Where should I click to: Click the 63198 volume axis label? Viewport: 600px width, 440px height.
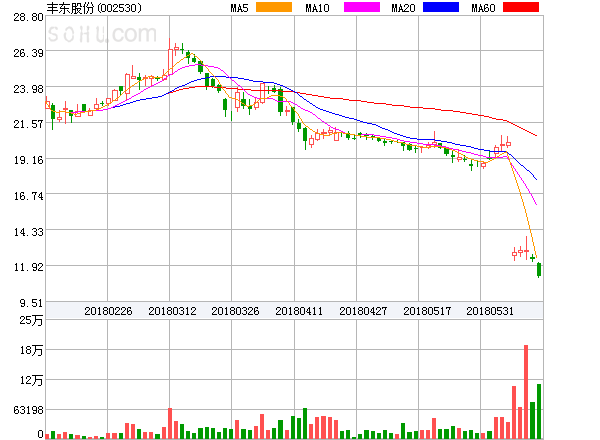(x=29, y=410)
